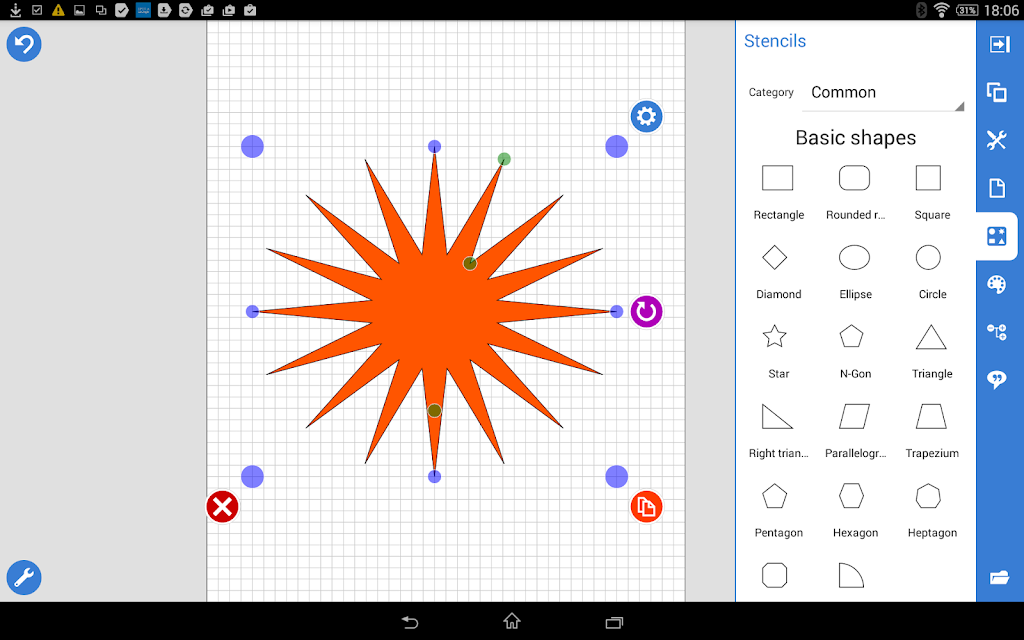Open shape settings gear icon

click(647, 117)
